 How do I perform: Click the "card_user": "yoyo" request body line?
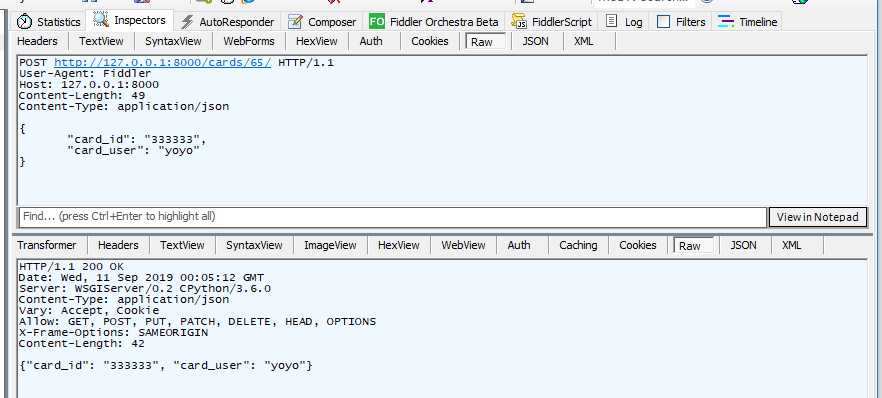133,151
